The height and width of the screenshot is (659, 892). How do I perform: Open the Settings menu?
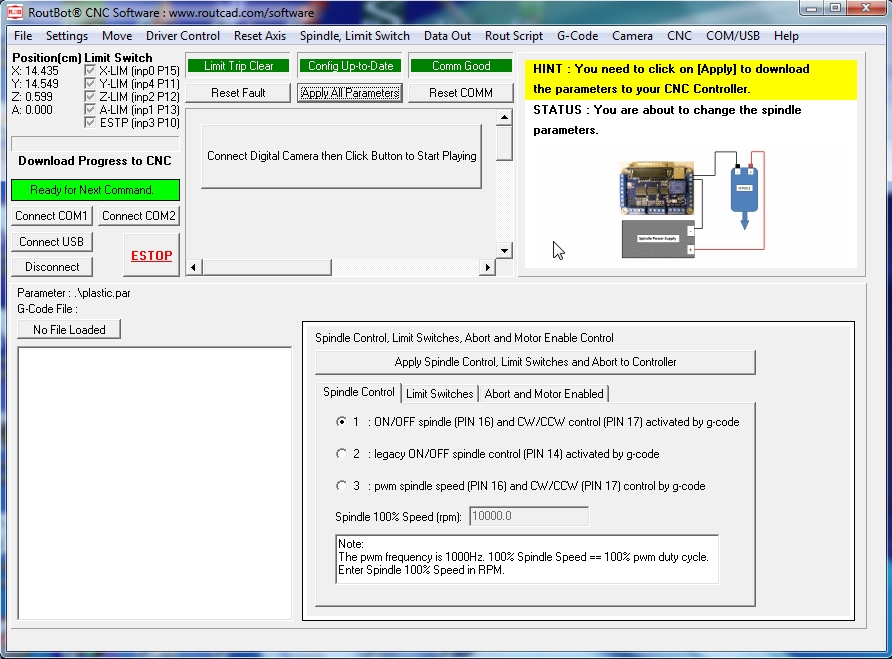click(x=67, y=36)
